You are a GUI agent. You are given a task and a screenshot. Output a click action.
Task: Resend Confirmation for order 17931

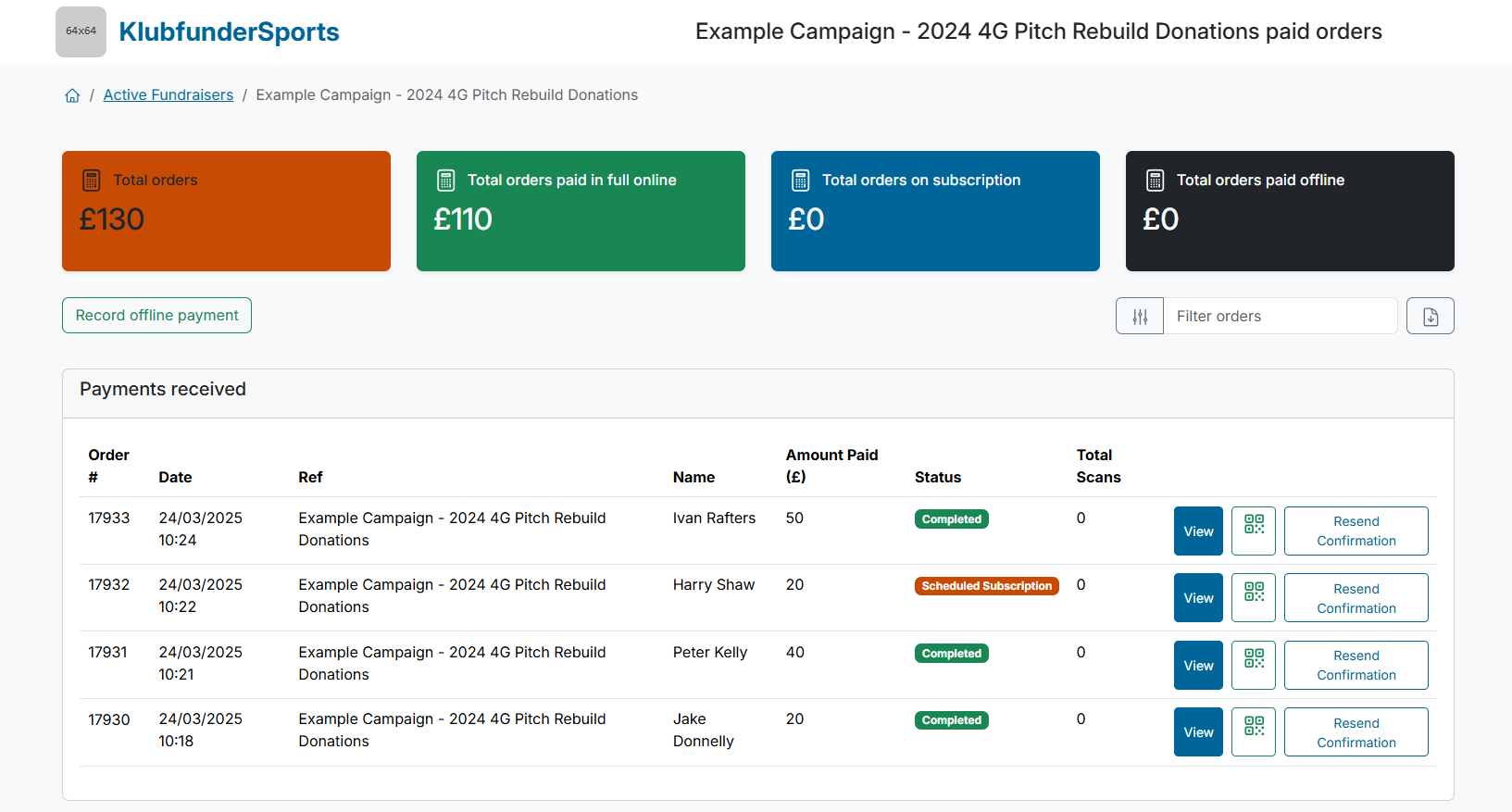point(1356,665)
